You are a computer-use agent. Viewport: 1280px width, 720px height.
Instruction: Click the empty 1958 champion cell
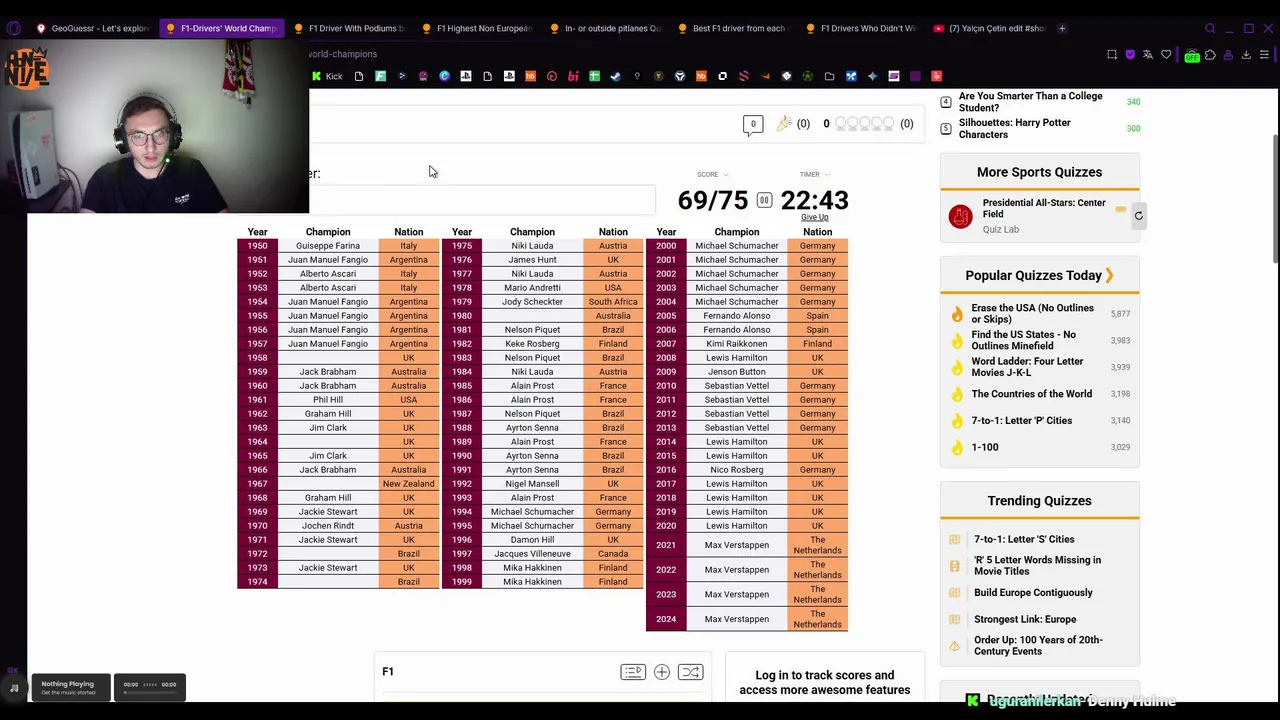[x=328, y=358]
